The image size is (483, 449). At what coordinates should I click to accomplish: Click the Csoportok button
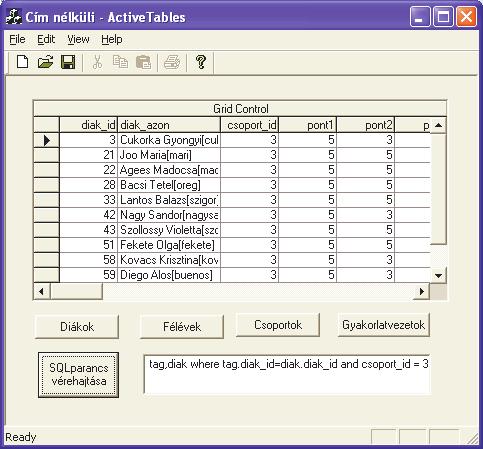[278, 324]
